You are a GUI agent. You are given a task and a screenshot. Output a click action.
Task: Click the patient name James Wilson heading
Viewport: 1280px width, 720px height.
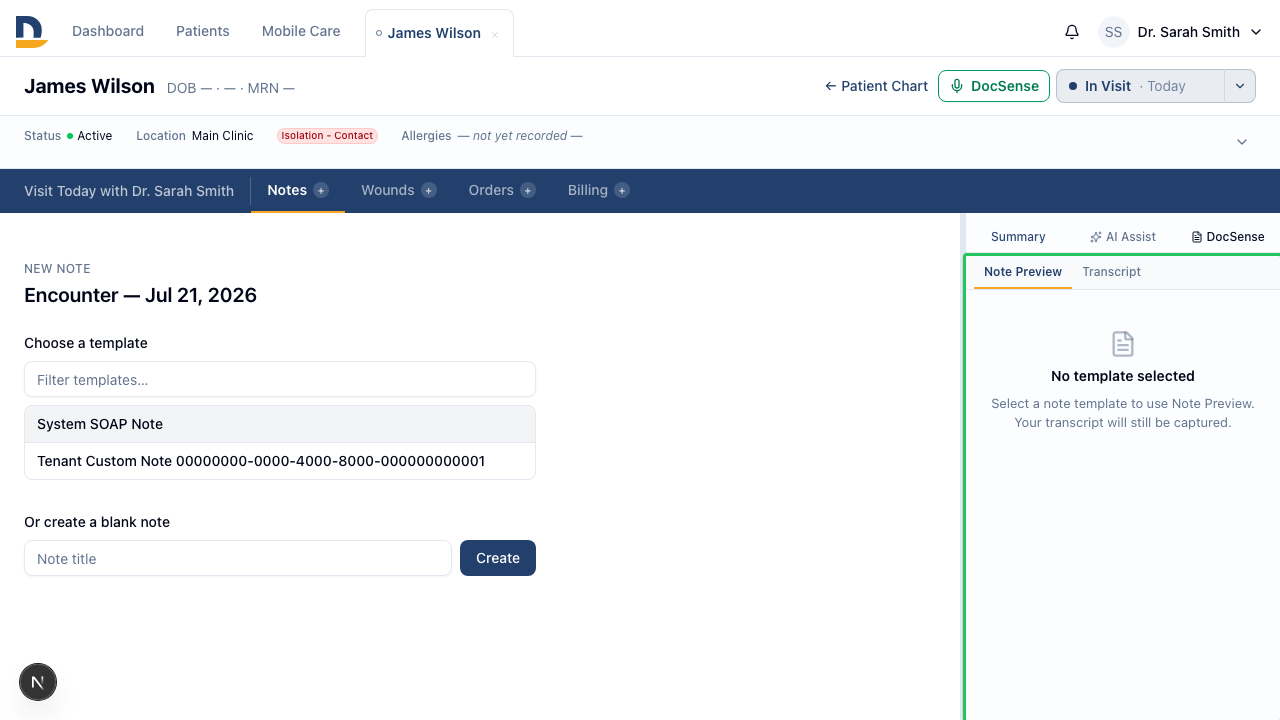[x=89, y=86]
